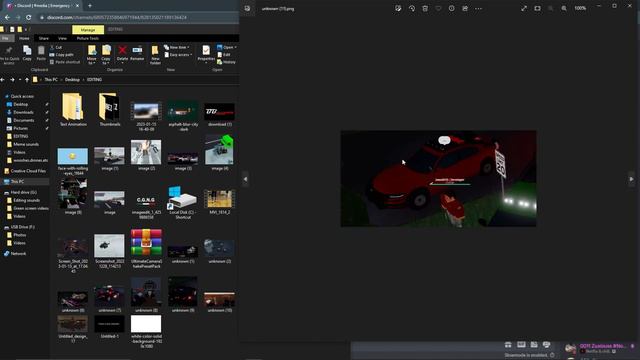Rotate the image in Photos viewer
The height and width of the screenshot is (360, 640).
[x=411, y=8]
